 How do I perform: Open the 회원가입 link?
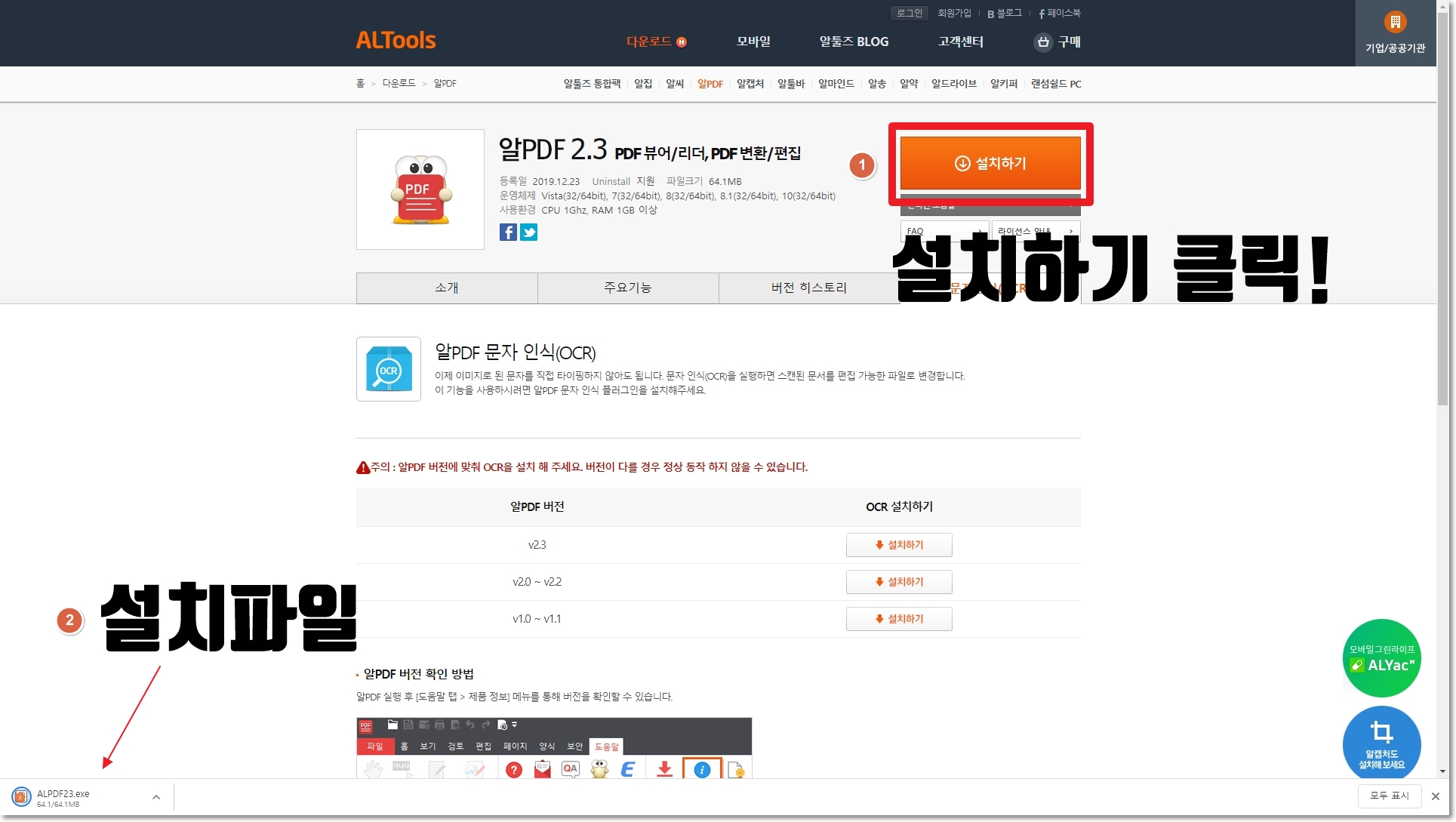pyautogui.click(x=954, y=13)
